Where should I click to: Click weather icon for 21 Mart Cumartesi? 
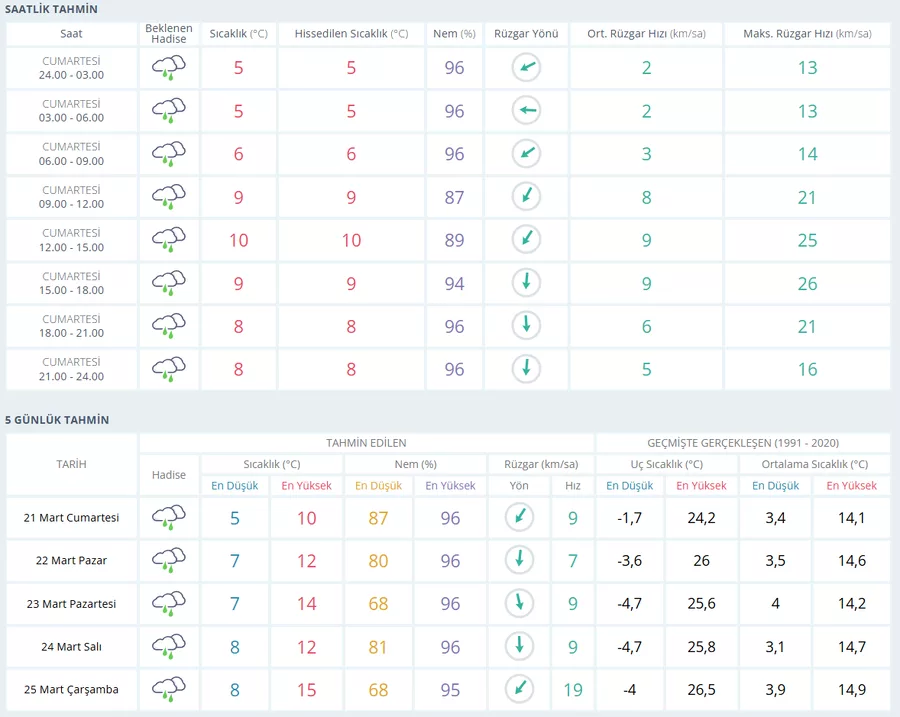coord(169,518)
